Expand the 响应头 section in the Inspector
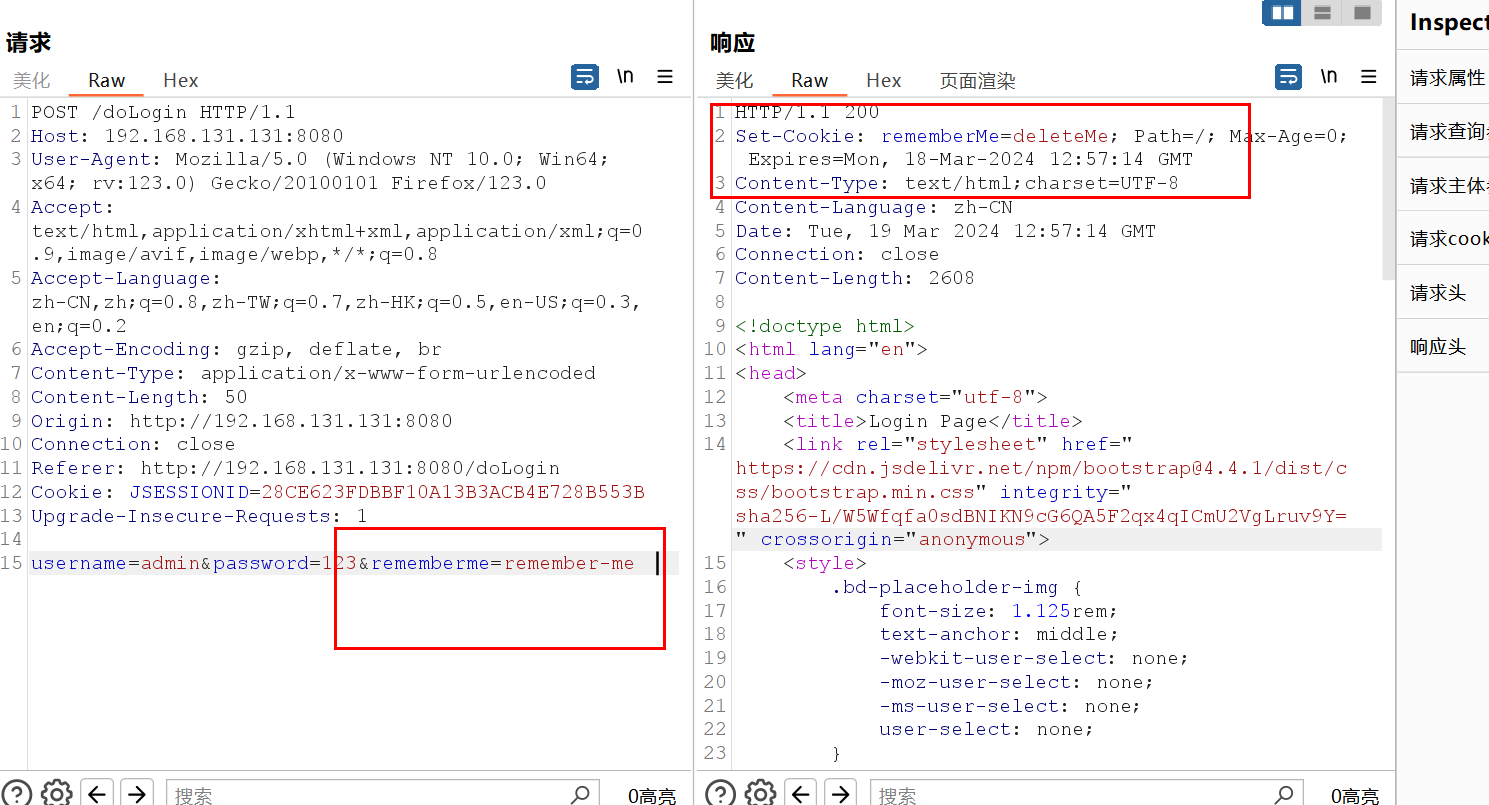Screen dimensions: 1489x805 1443,347
